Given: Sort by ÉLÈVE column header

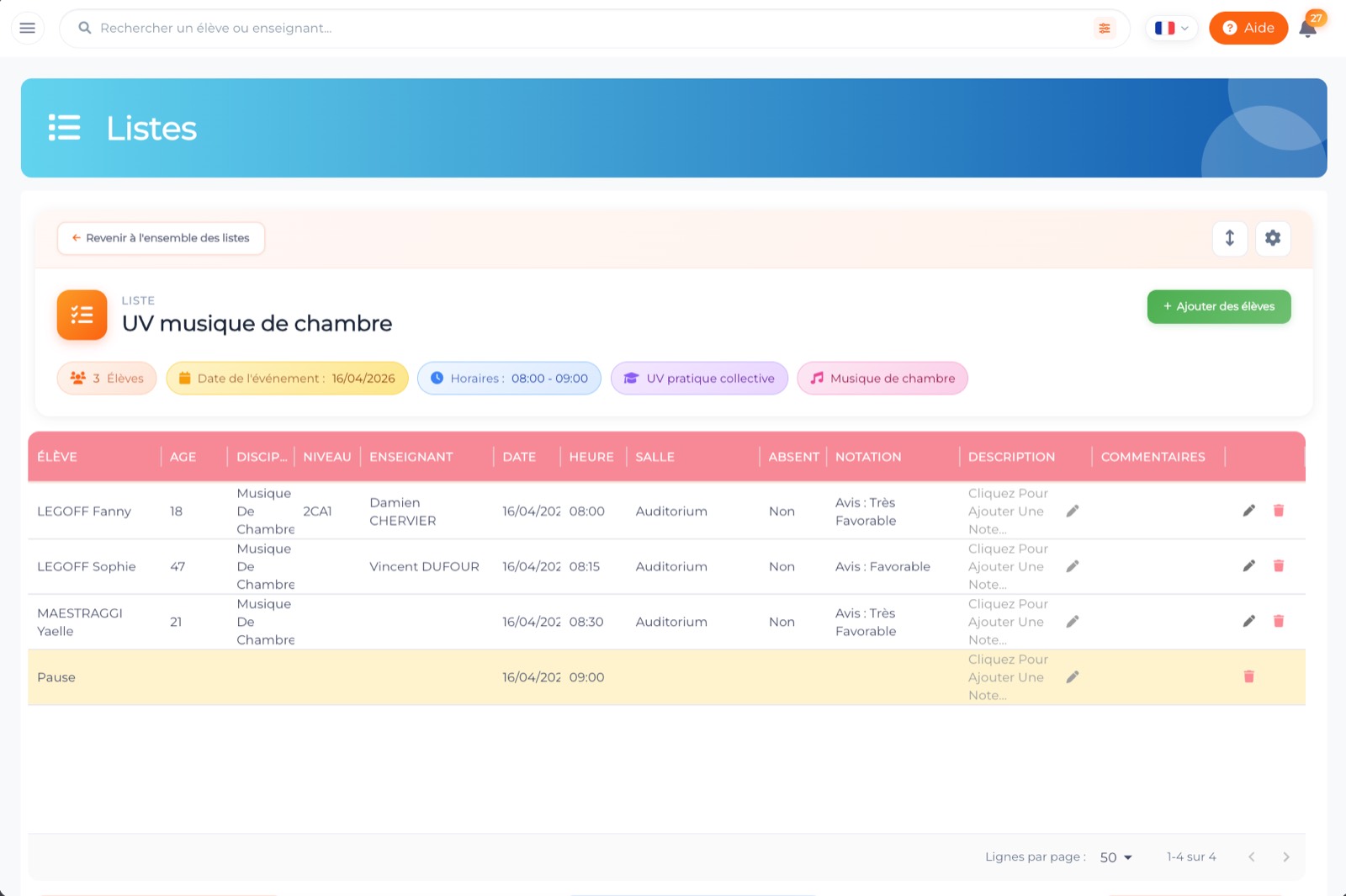Looking at the screenshot, I should [x=57, y=457].
